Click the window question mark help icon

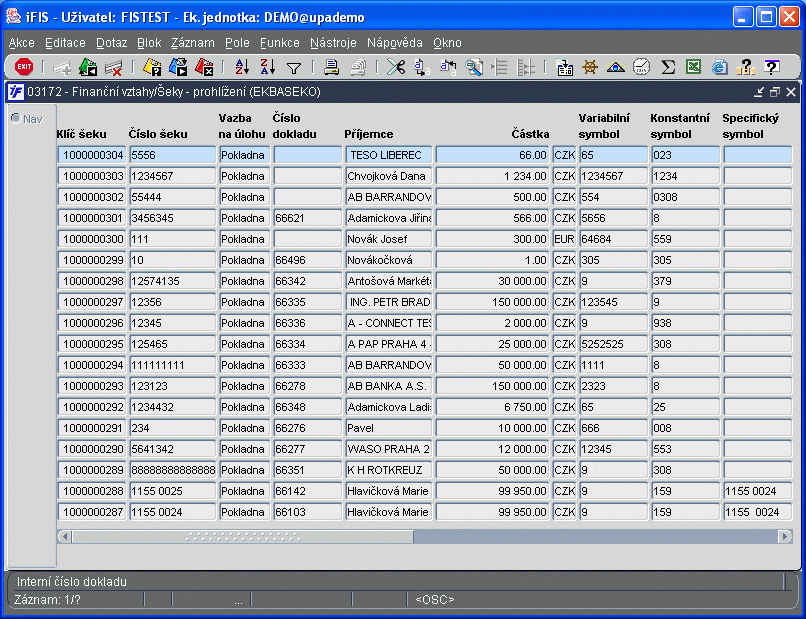[771, 67]
